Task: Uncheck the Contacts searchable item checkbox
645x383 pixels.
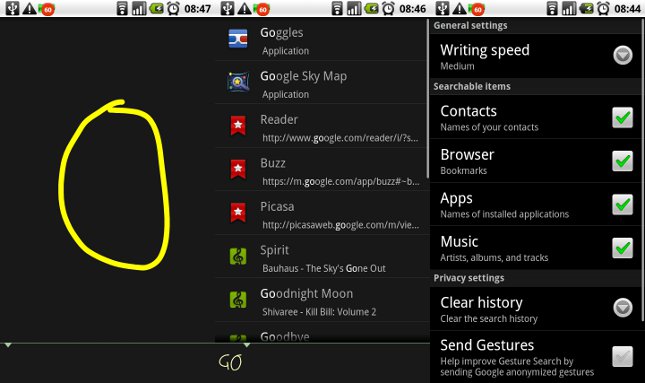Action: point(622,118)
